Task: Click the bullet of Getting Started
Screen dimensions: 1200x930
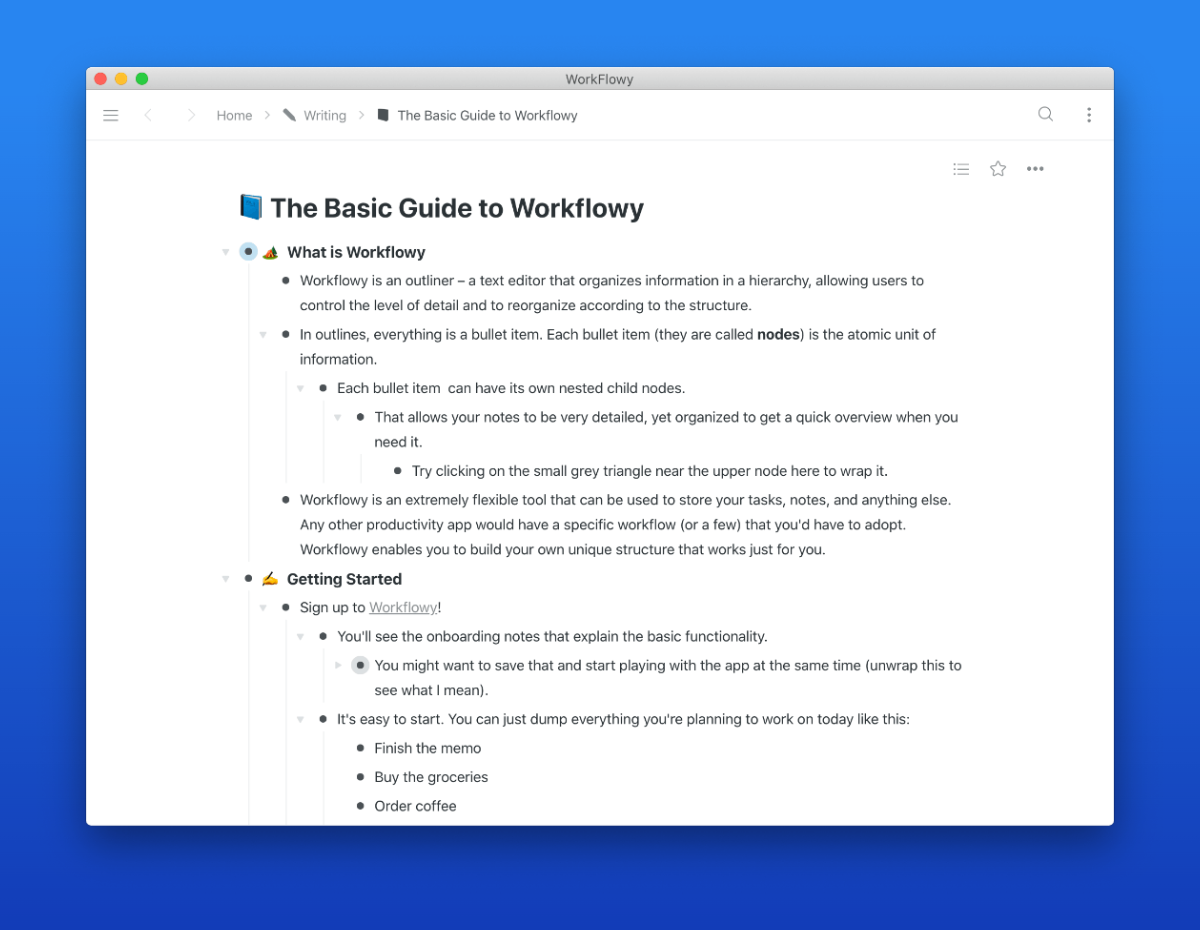Action: [248, 578]
